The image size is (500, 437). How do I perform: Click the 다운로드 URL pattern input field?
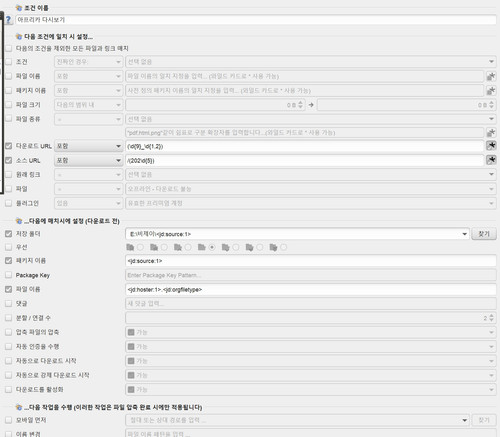(x=305, y=146)
